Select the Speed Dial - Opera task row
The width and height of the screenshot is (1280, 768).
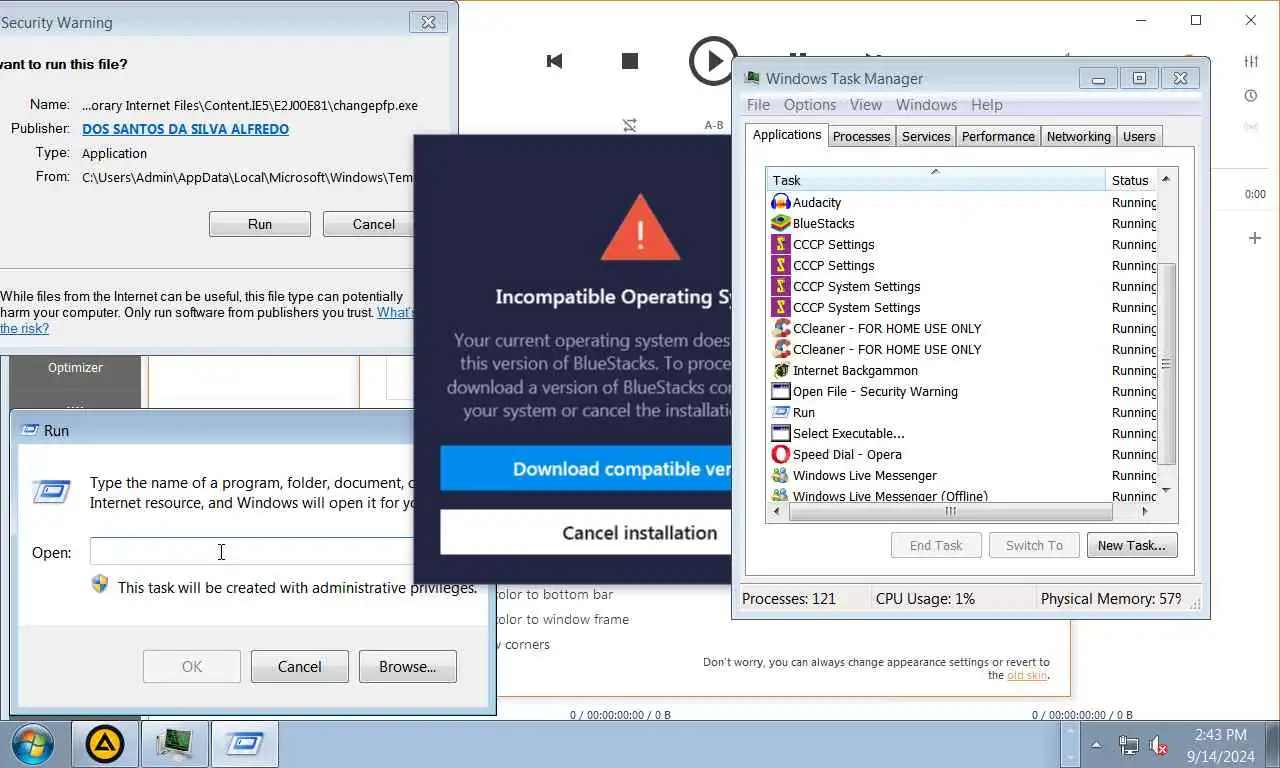click(963, 454)
